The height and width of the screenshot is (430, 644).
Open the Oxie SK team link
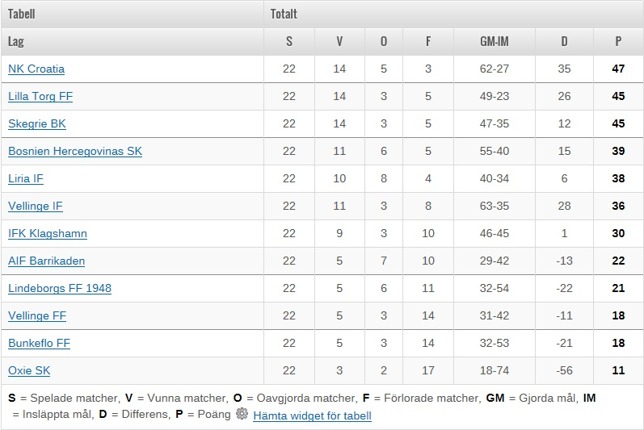pos(29,370)
